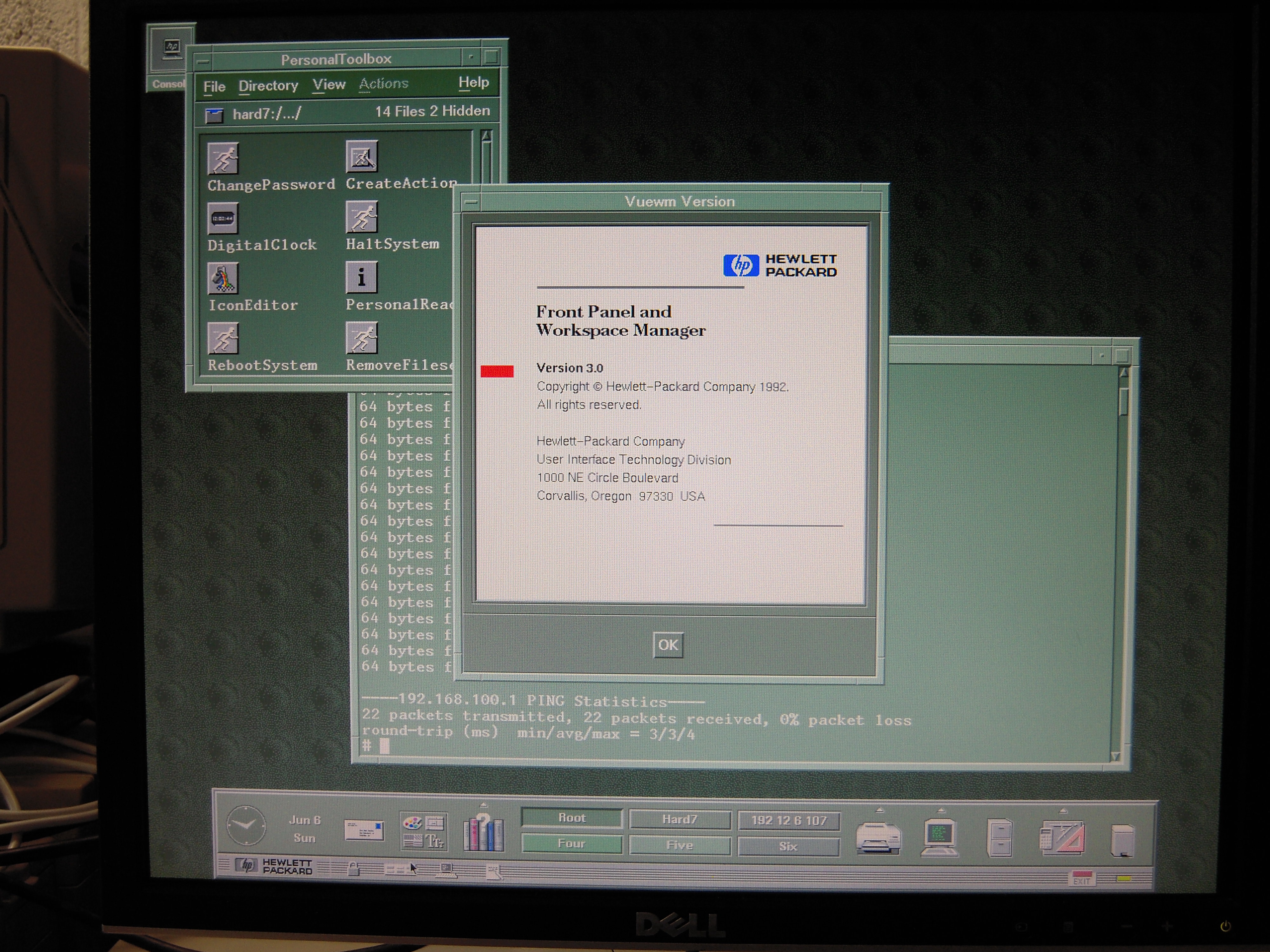Switch to the Hard7 workspace

point(680,819)
